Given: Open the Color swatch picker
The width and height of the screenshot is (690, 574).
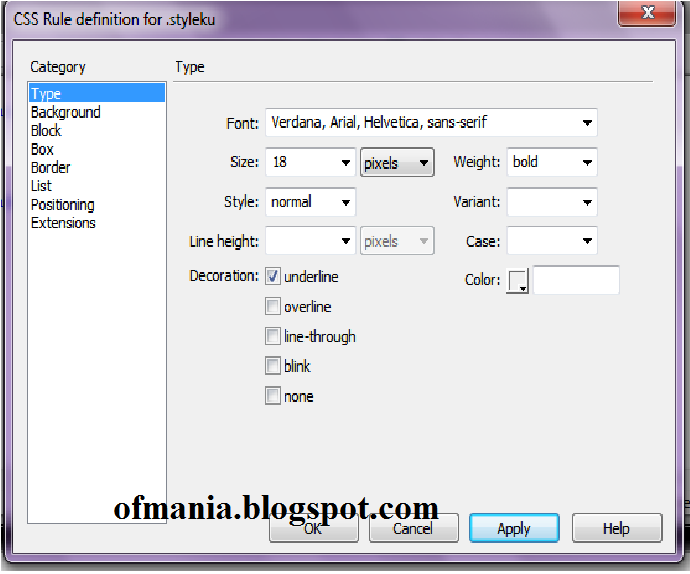Looking at the screenshot, I should point(518,280).
